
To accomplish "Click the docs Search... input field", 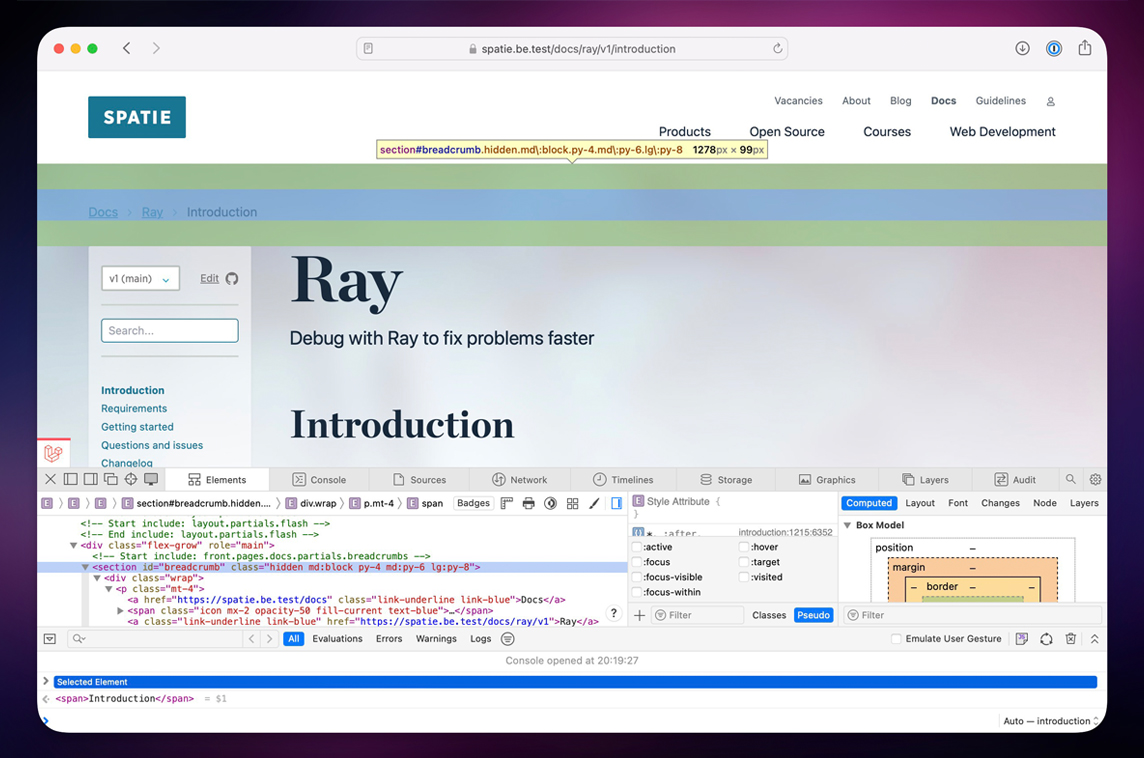I will tap(170, 330).
